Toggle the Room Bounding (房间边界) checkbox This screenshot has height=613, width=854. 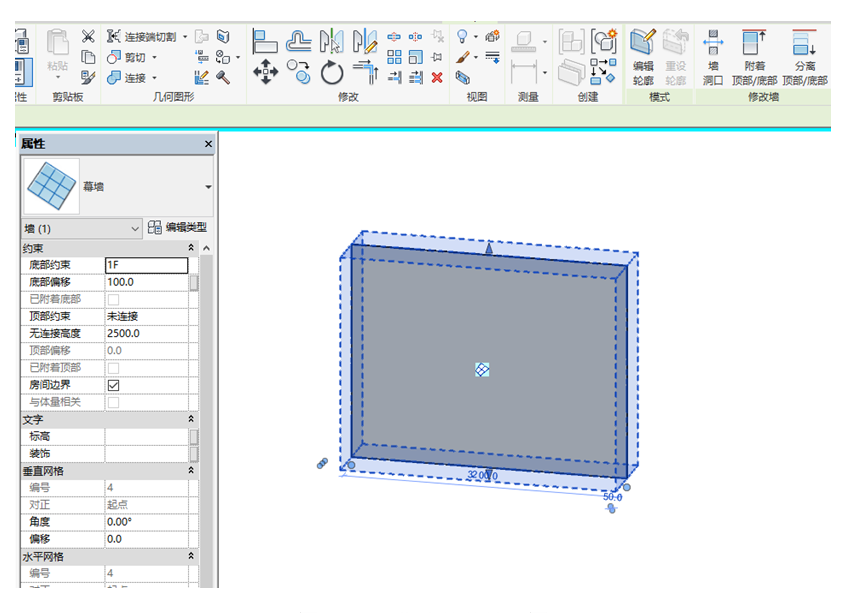click(113, 385)
